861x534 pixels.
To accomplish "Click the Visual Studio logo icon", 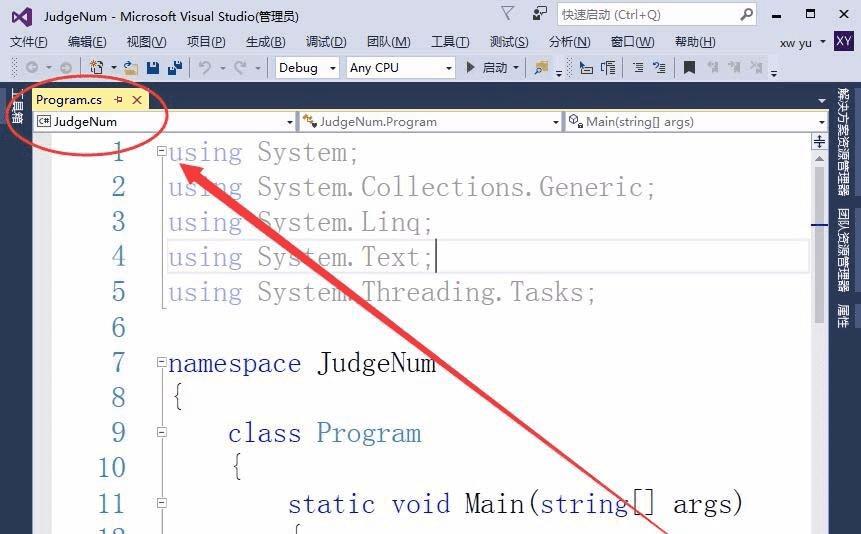I will coord(22,17).
